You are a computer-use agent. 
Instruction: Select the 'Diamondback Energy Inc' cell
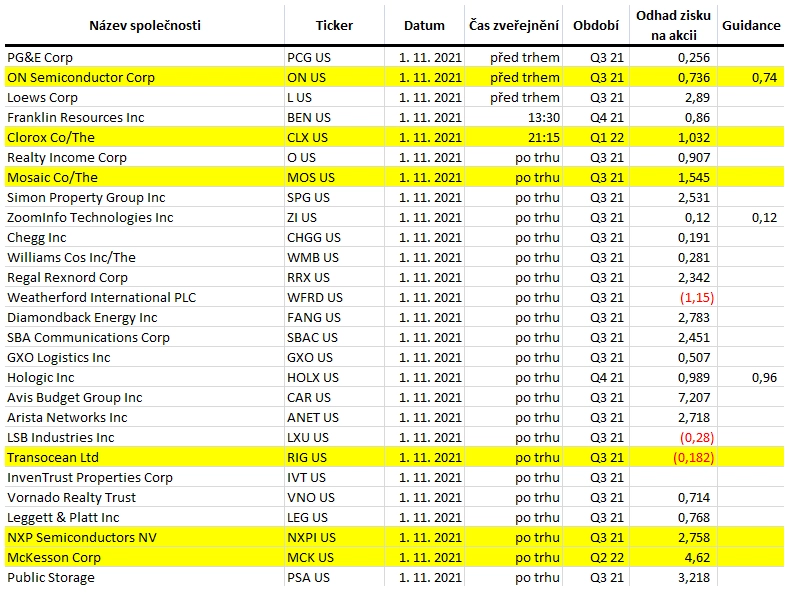tap(145, 317)
